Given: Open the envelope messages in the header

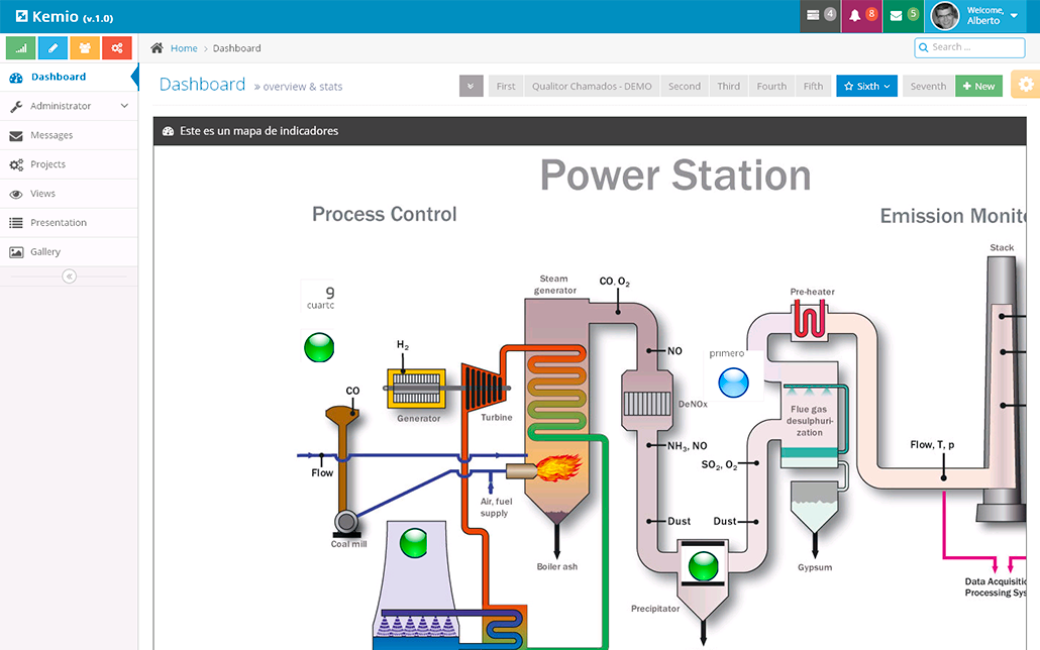Looking at the screenshot, I should 902,16.
